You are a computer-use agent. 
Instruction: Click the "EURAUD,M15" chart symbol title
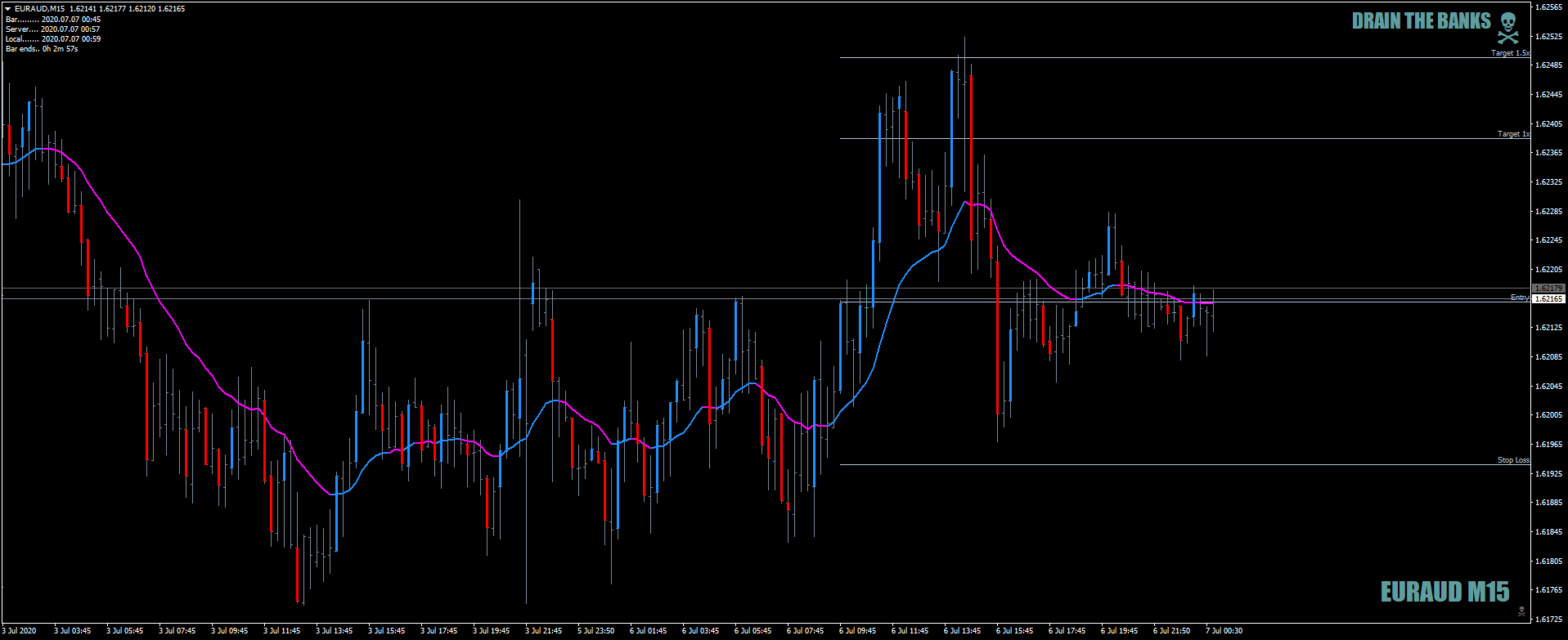(40, 9)
